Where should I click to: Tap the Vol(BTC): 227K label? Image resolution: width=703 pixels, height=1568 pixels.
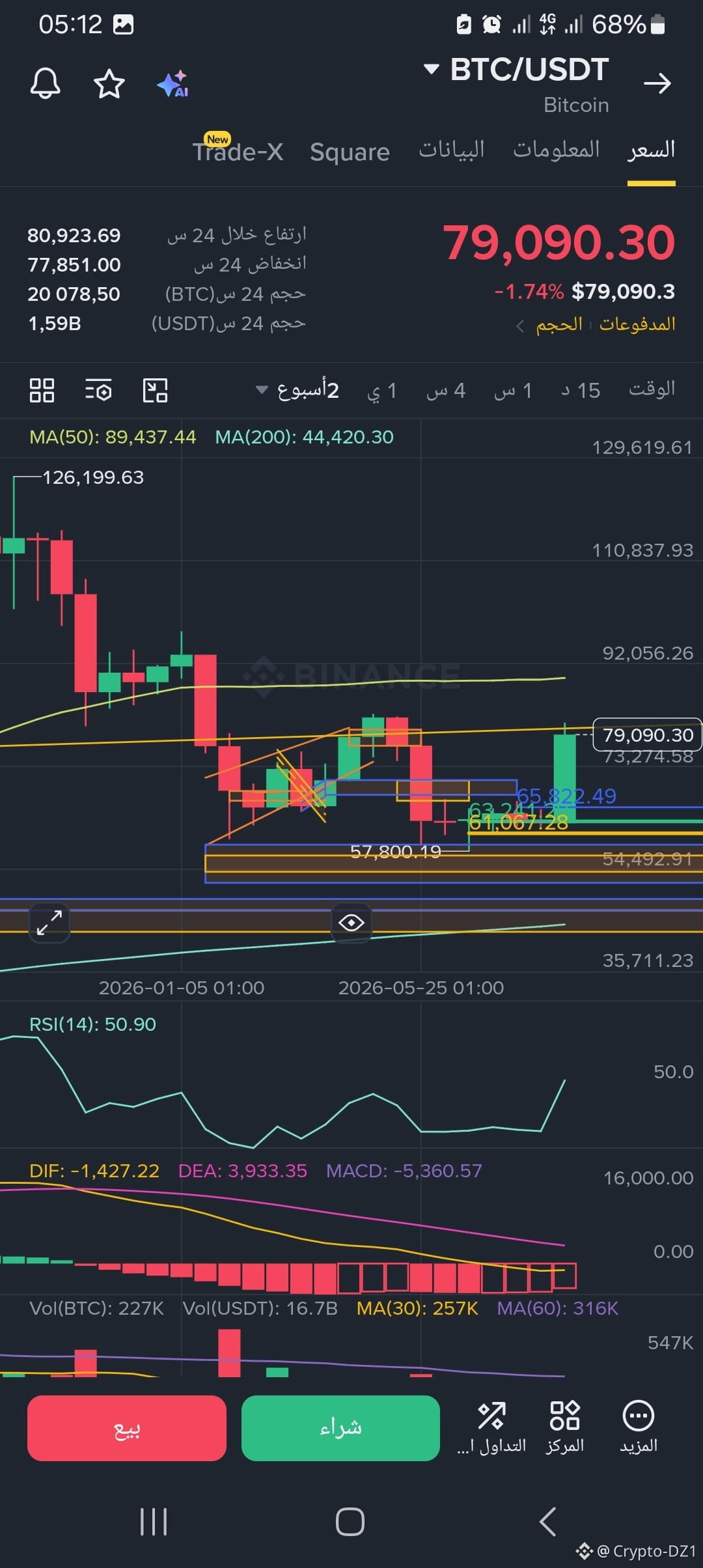tap(96, 1308)
